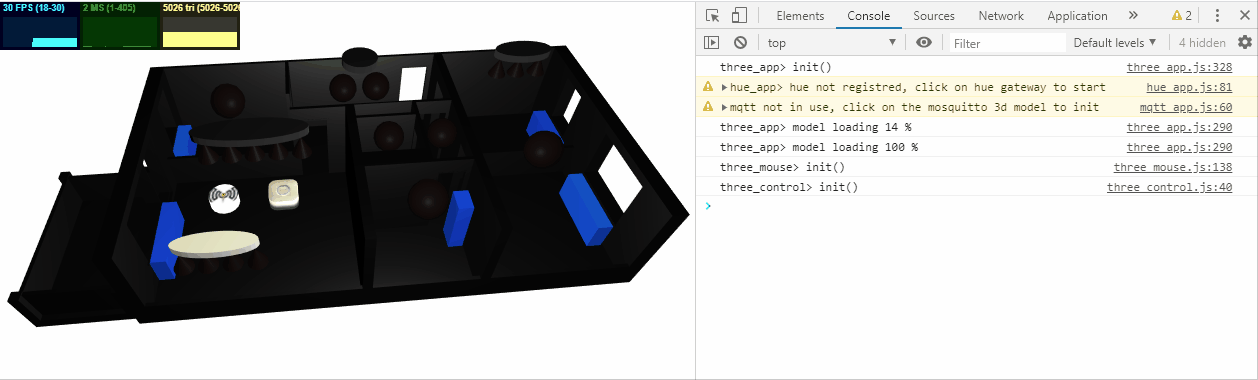Toggle the device toolbar icon

(x=739, y=16)
